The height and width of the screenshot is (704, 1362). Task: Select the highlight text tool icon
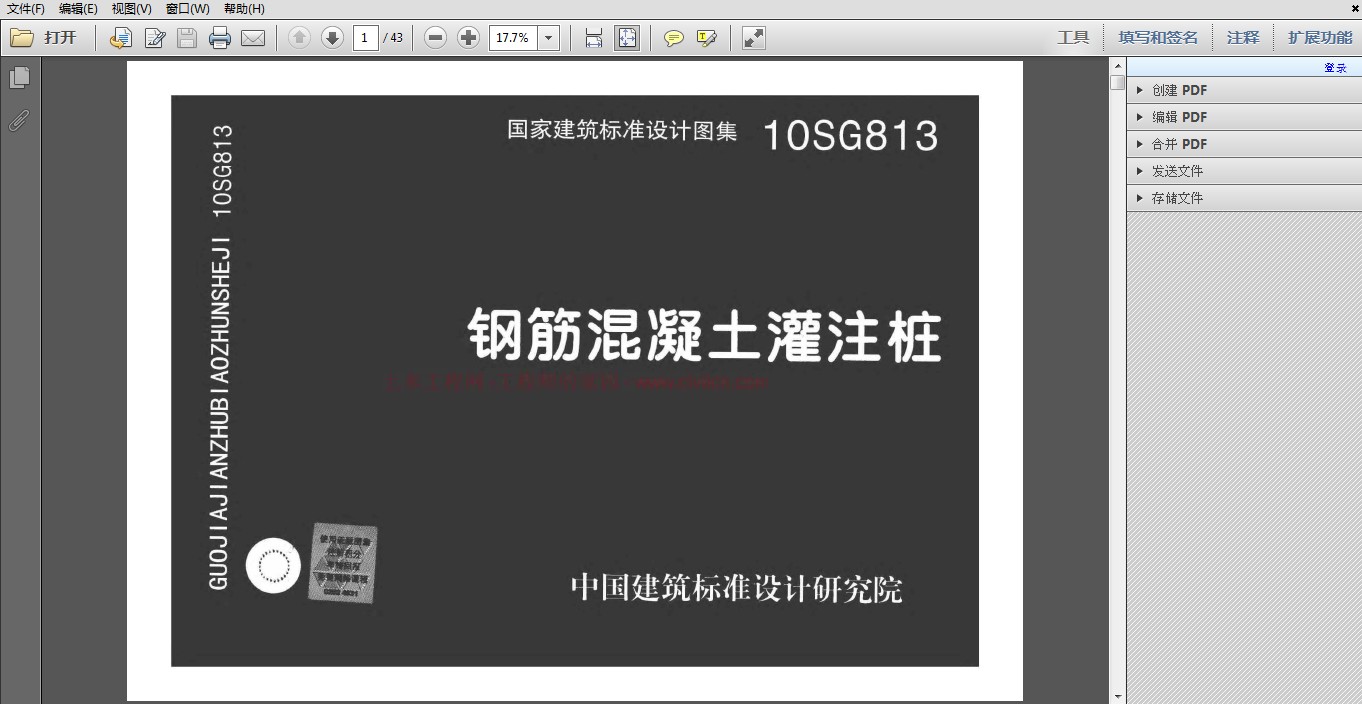pyautogui.click(x=707, y=38)
